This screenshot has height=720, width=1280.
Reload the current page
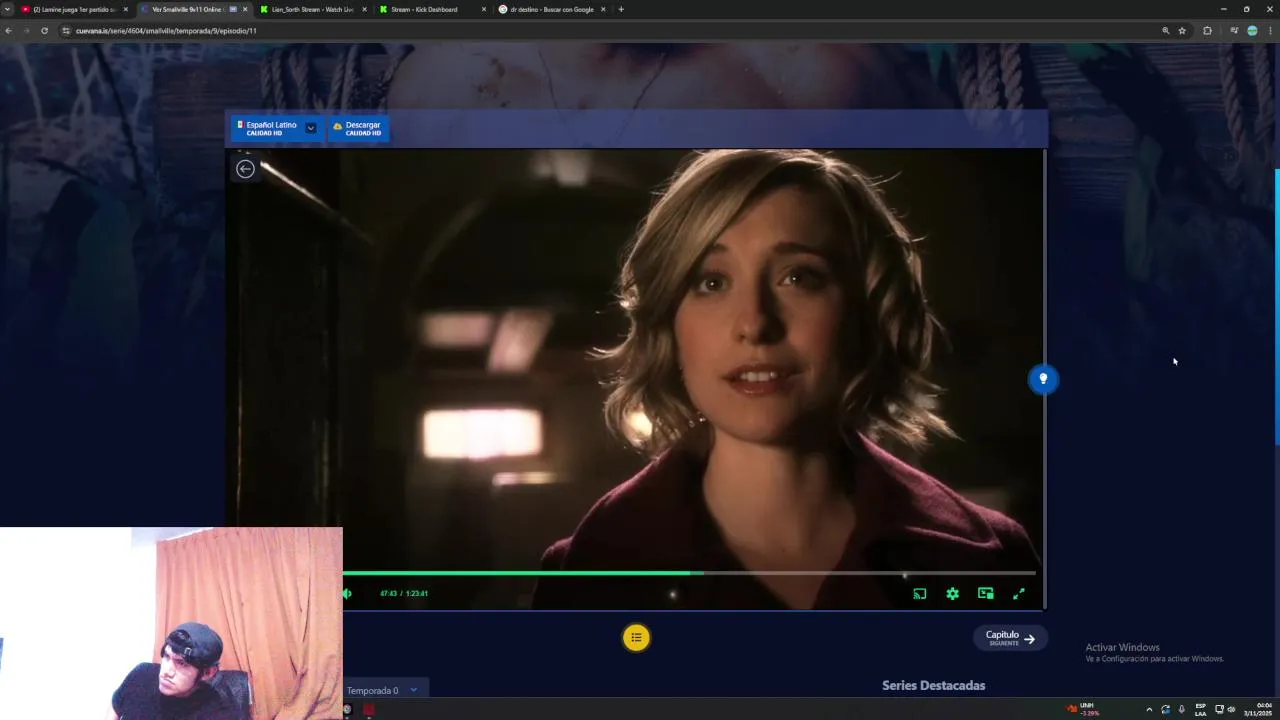click(44, 31)
